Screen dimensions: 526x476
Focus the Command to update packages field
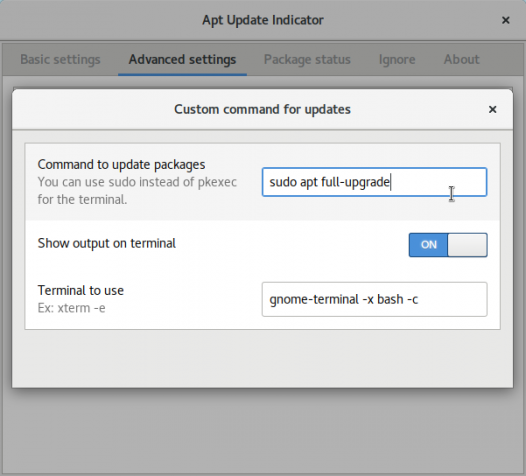(x=374, y=182)
